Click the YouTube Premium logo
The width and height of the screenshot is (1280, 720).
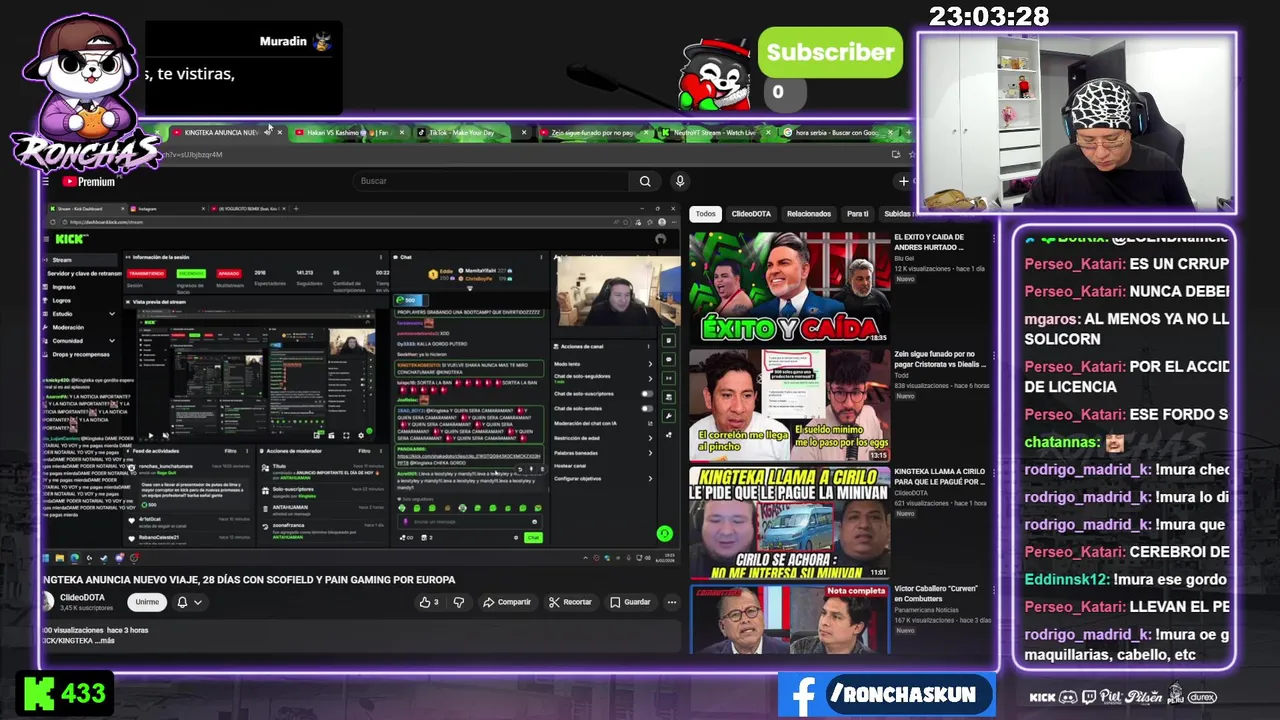click(x=89, y=181)
